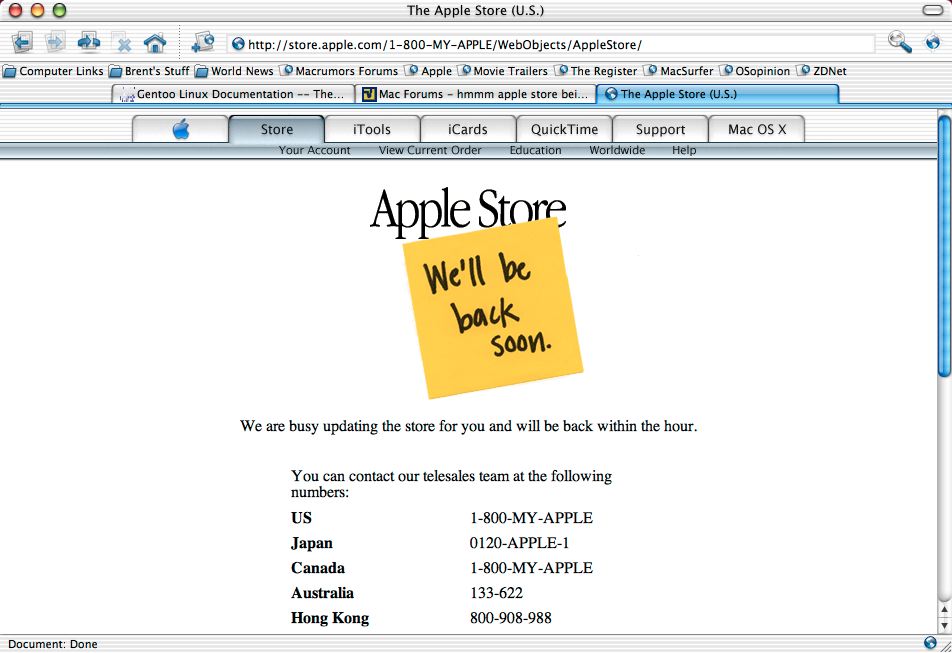Open Macrumors Forums bookmark

pos(339,71)
